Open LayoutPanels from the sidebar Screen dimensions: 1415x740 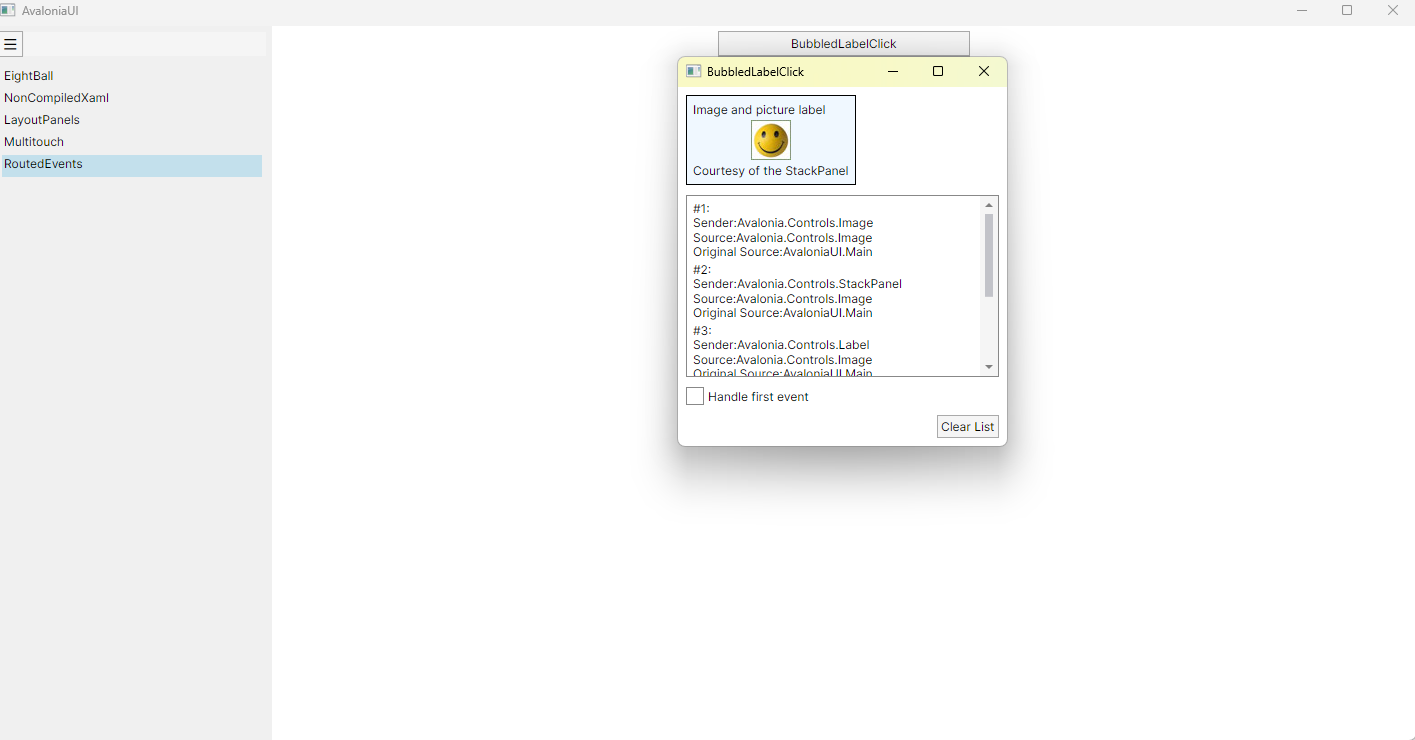tap(132, 120)
